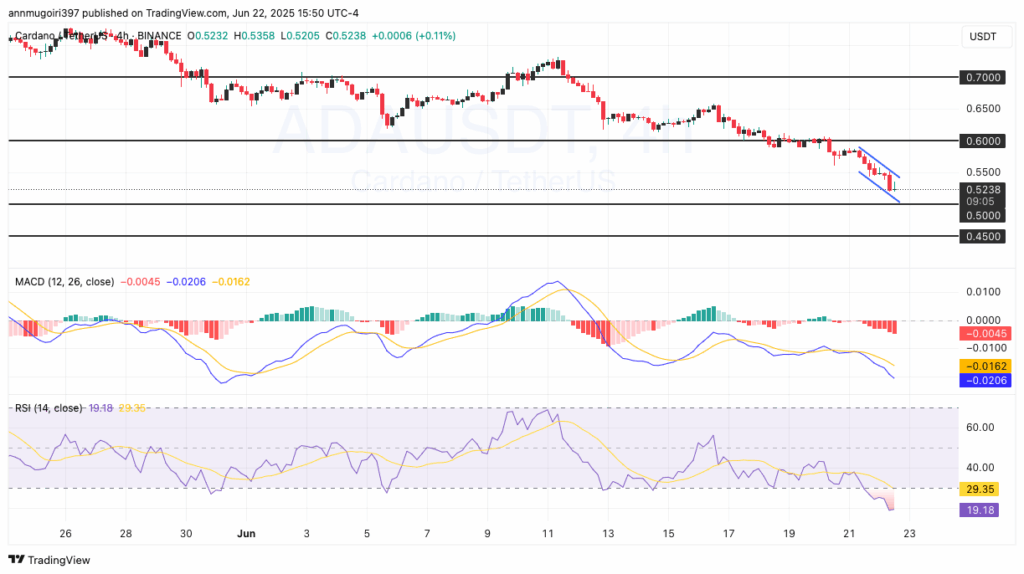Click the close value C0.5238 in header
The height and width of the screenshot is (574, 1024).
[345, 36]
